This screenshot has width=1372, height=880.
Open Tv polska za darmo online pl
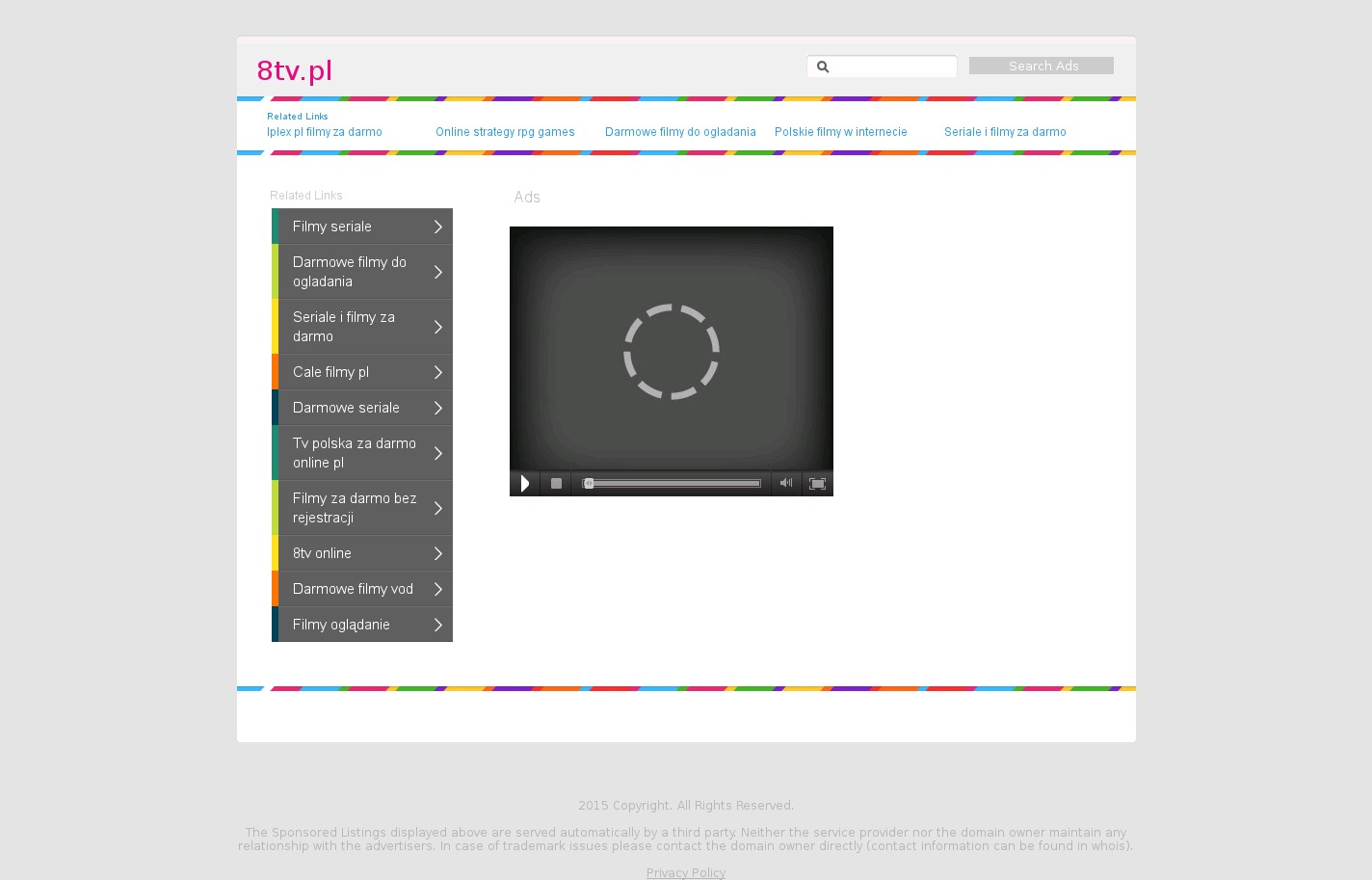355,453
